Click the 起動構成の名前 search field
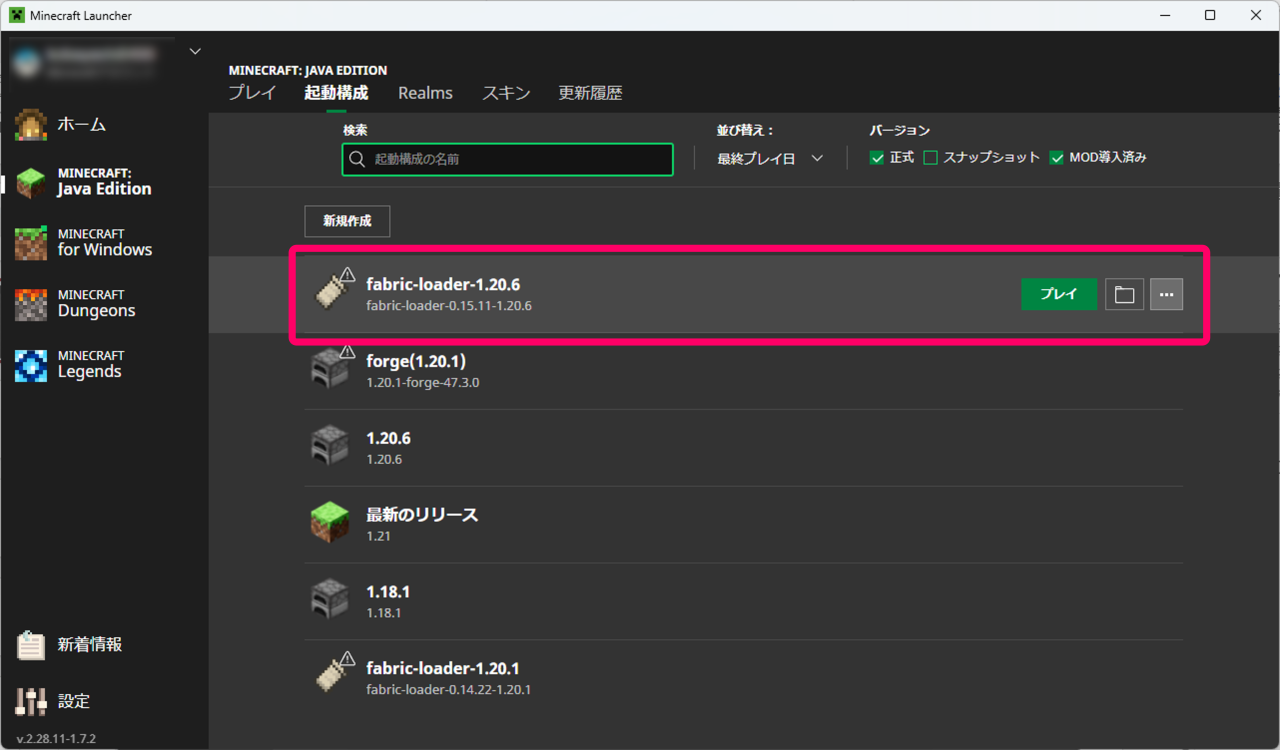The height and width of the screenshot is (750, 1280). pos(507,159)
